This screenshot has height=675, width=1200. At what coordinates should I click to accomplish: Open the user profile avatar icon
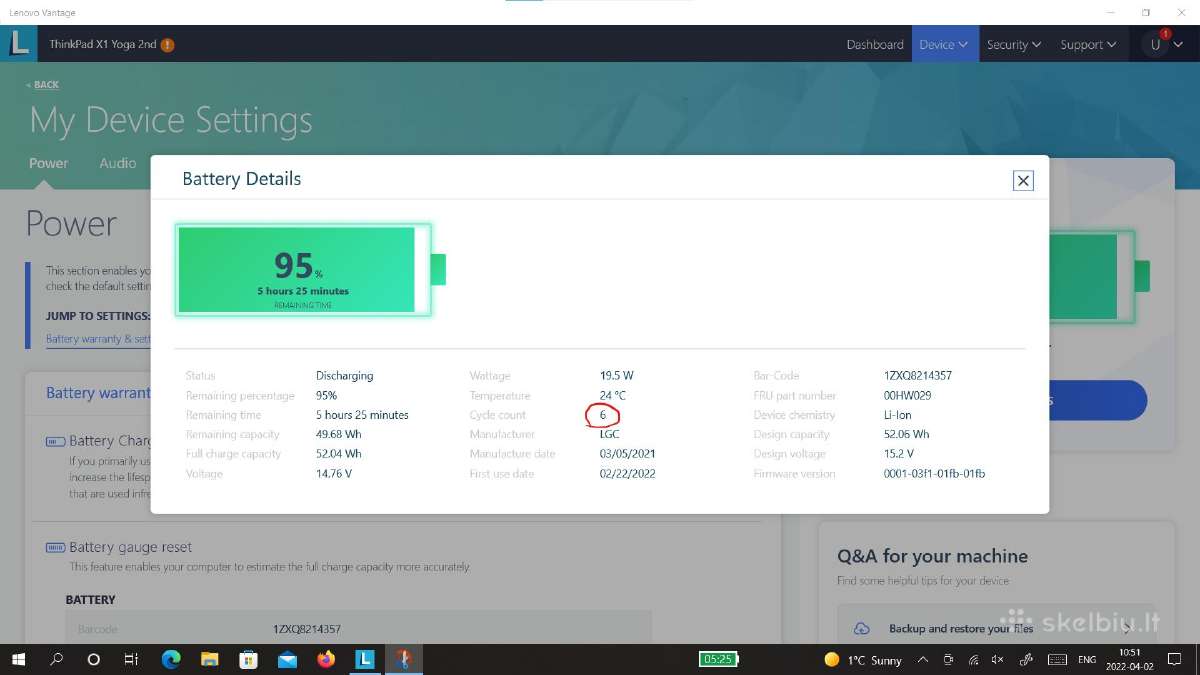pyautogui.click(x=1156, y=44)
